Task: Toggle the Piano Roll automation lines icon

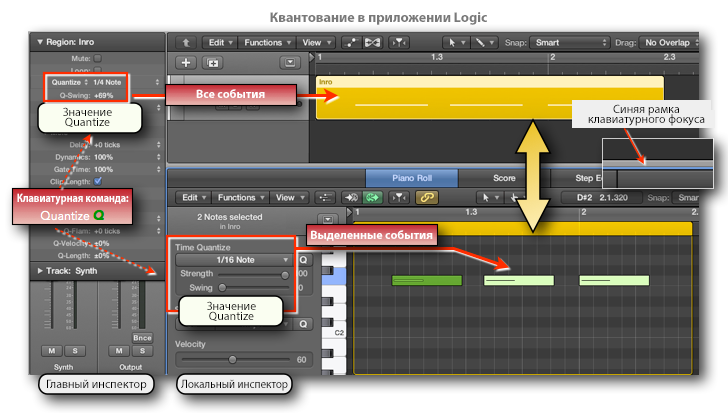Action: (x=325, y=198)
